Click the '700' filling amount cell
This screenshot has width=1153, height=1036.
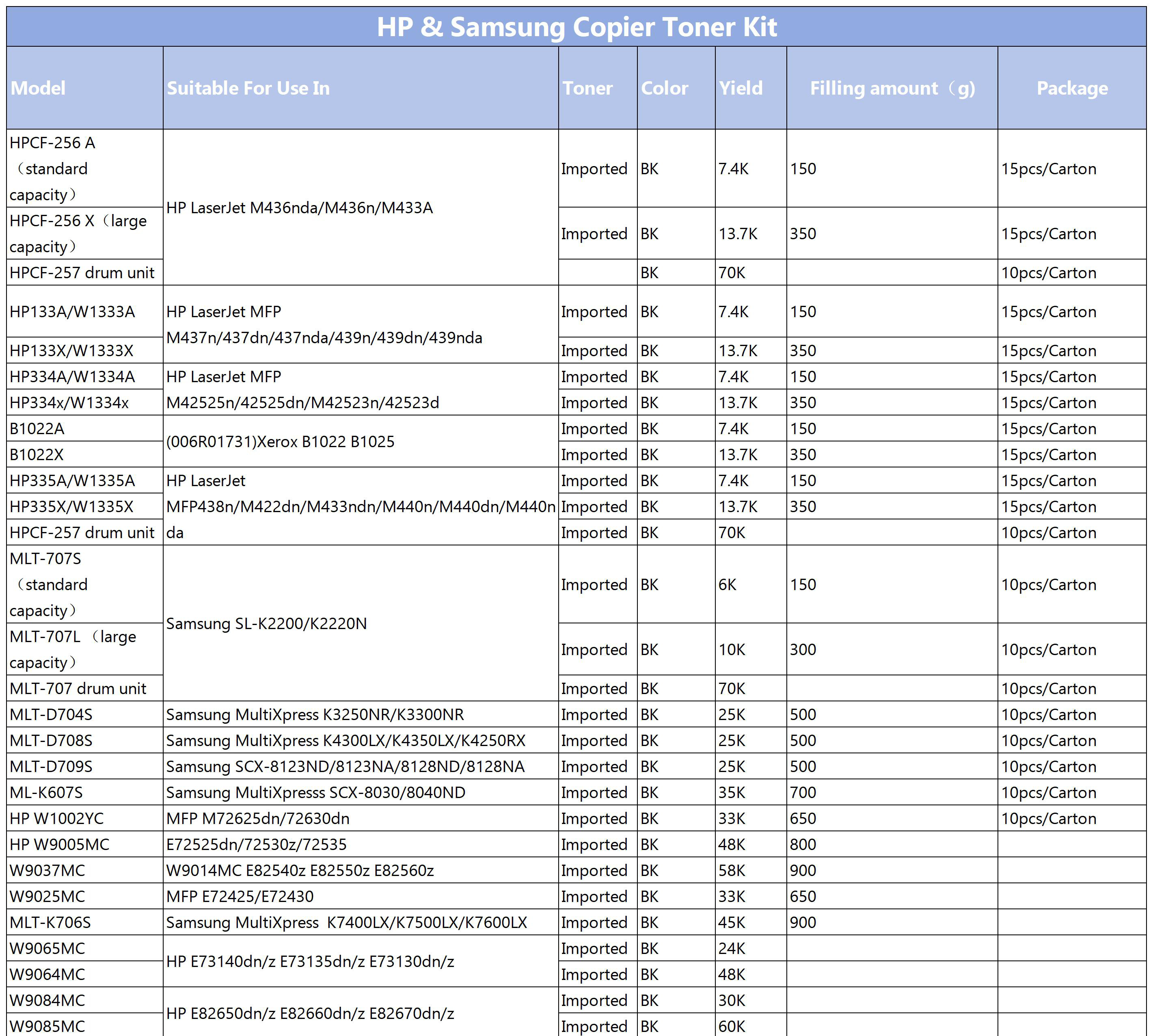point(892,792)
